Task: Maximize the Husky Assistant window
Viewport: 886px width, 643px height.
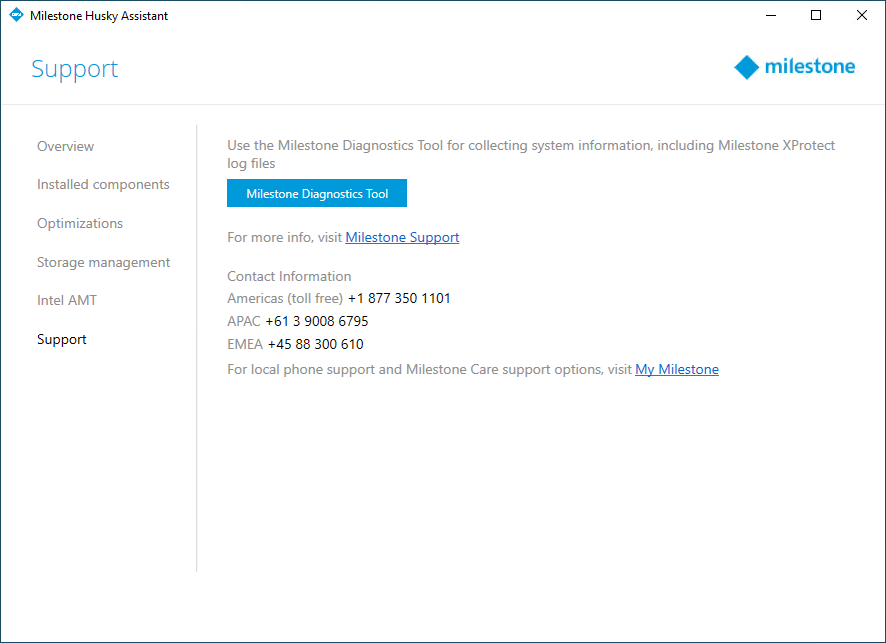Action: [x=816, y=15]
